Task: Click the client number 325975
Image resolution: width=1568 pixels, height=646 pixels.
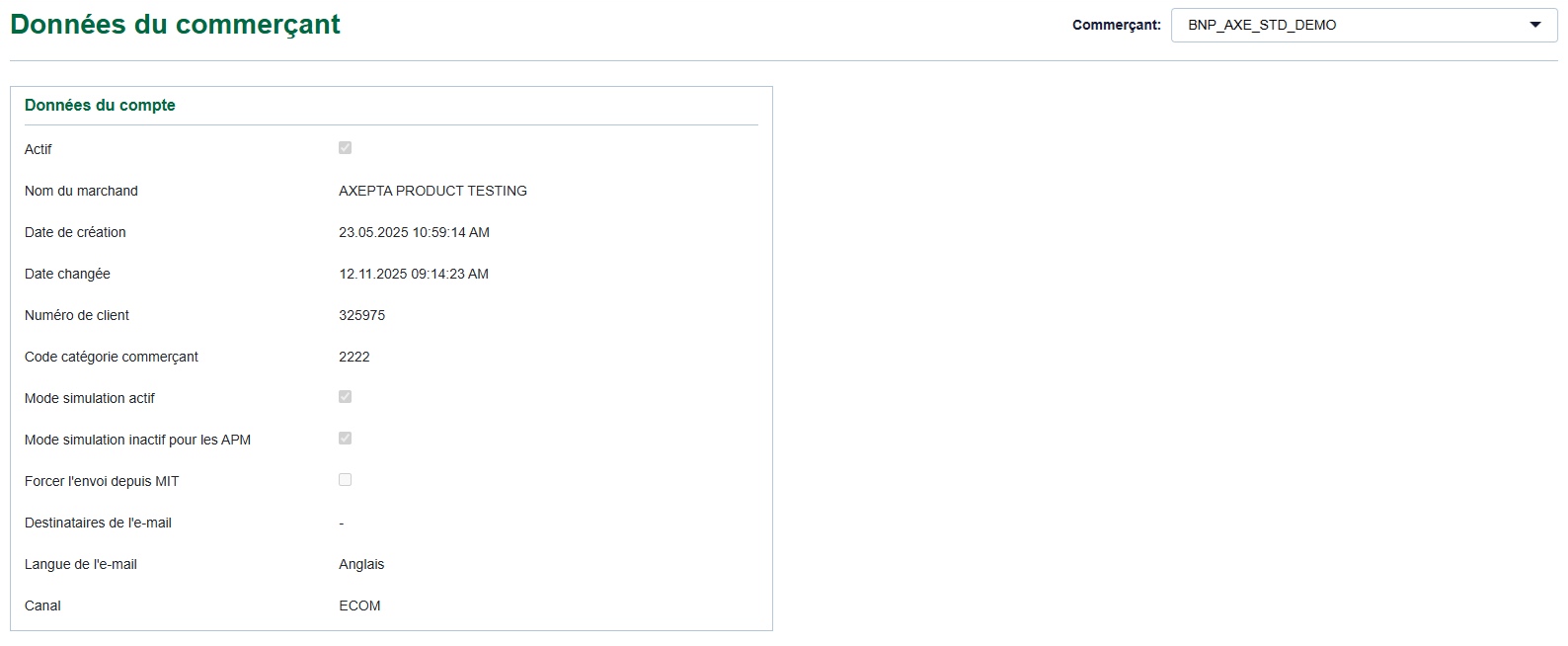Action: coord(361,315)
